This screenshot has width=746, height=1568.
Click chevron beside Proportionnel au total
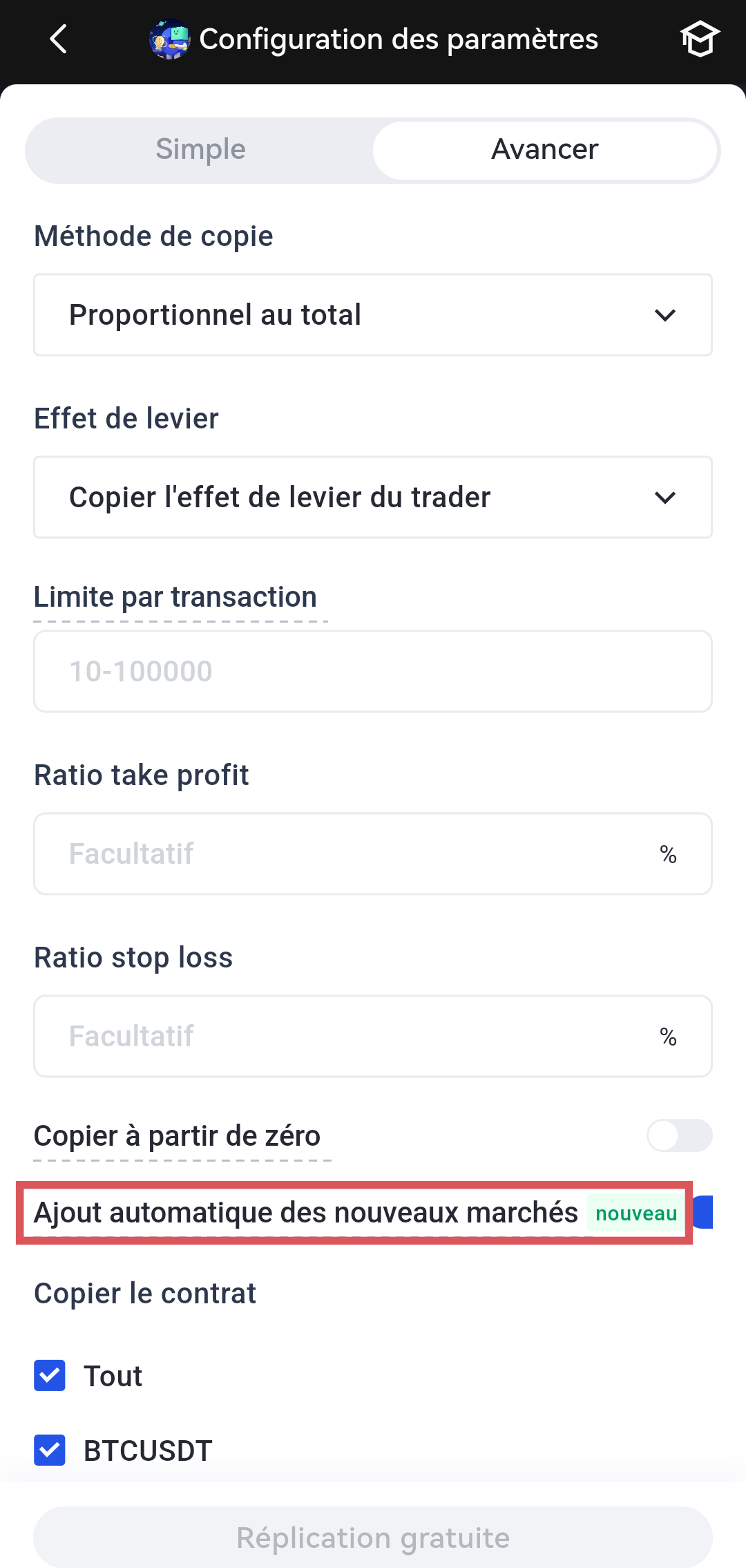(x=664, y=316)
